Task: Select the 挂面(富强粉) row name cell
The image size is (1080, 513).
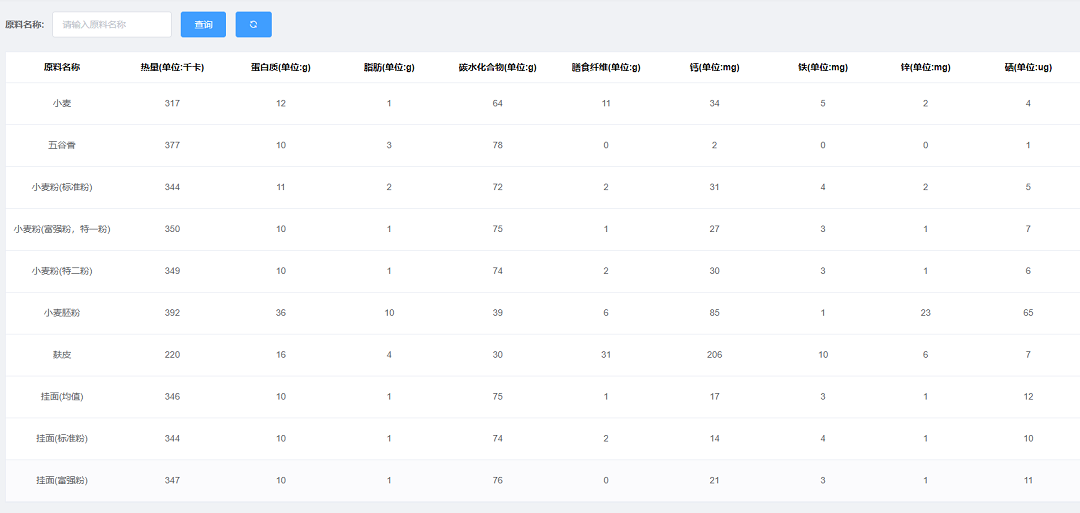Action: 62,481
